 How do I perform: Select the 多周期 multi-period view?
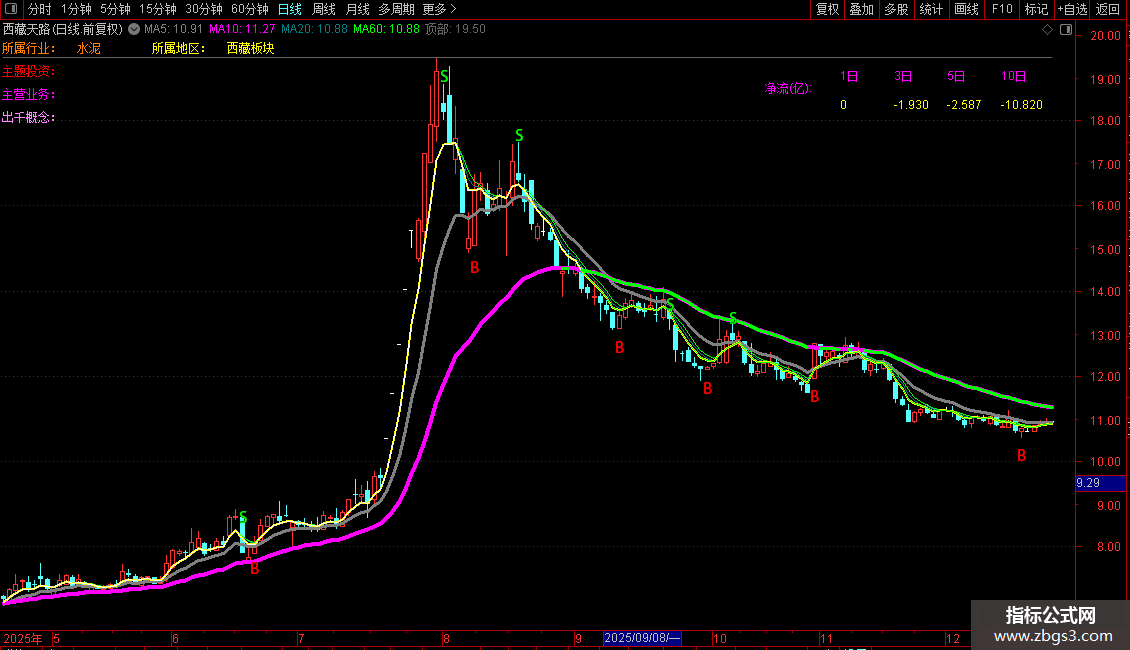(x=397, y=9)
